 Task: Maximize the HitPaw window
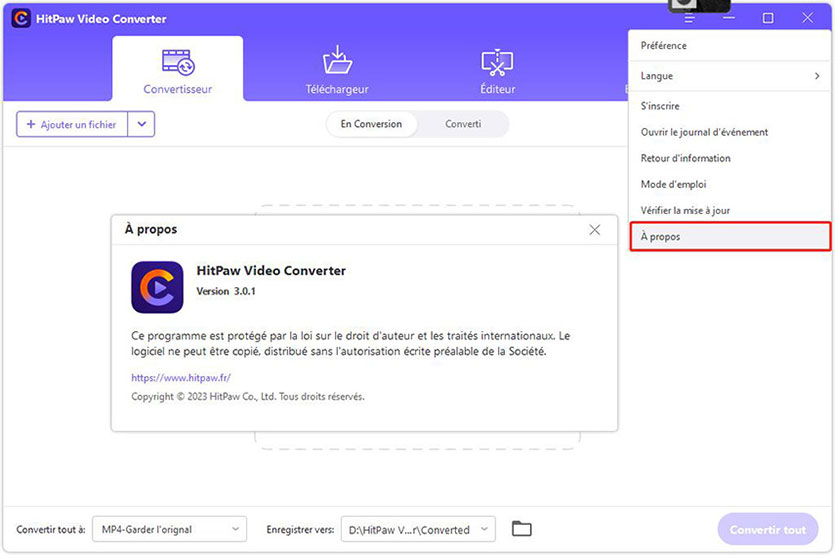[768, 18]
